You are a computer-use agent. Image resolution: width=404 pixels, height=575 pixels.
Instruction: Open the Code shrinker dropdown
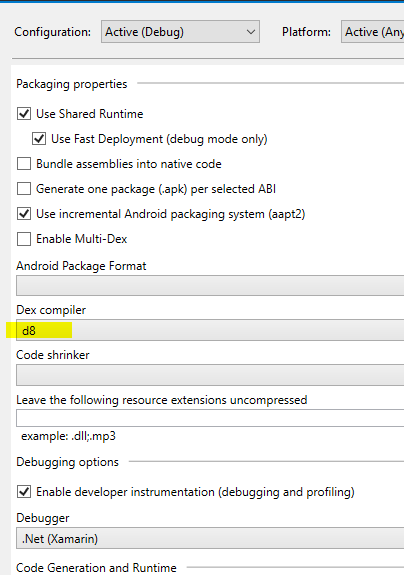[x=210, y=375]
